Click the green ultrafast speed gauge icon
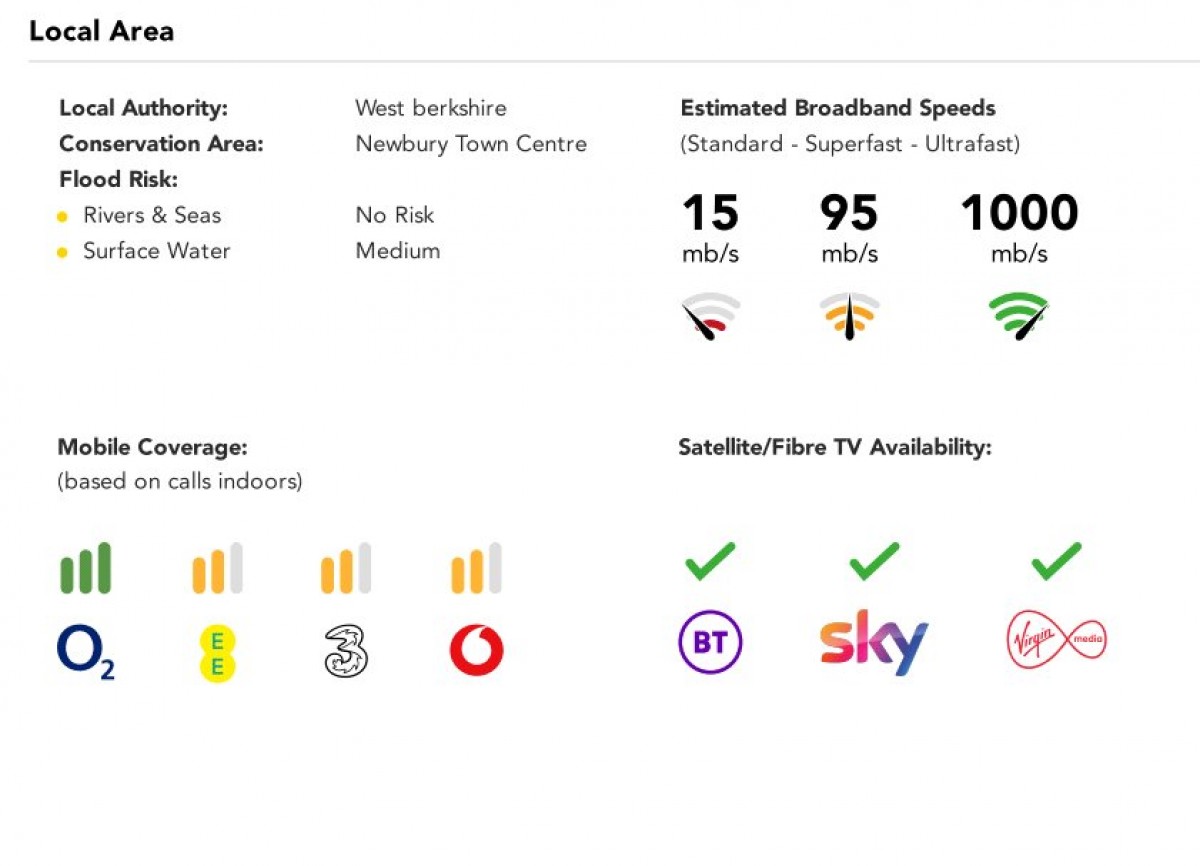Screen dimensions: 1200x866 coord(1019,316)
